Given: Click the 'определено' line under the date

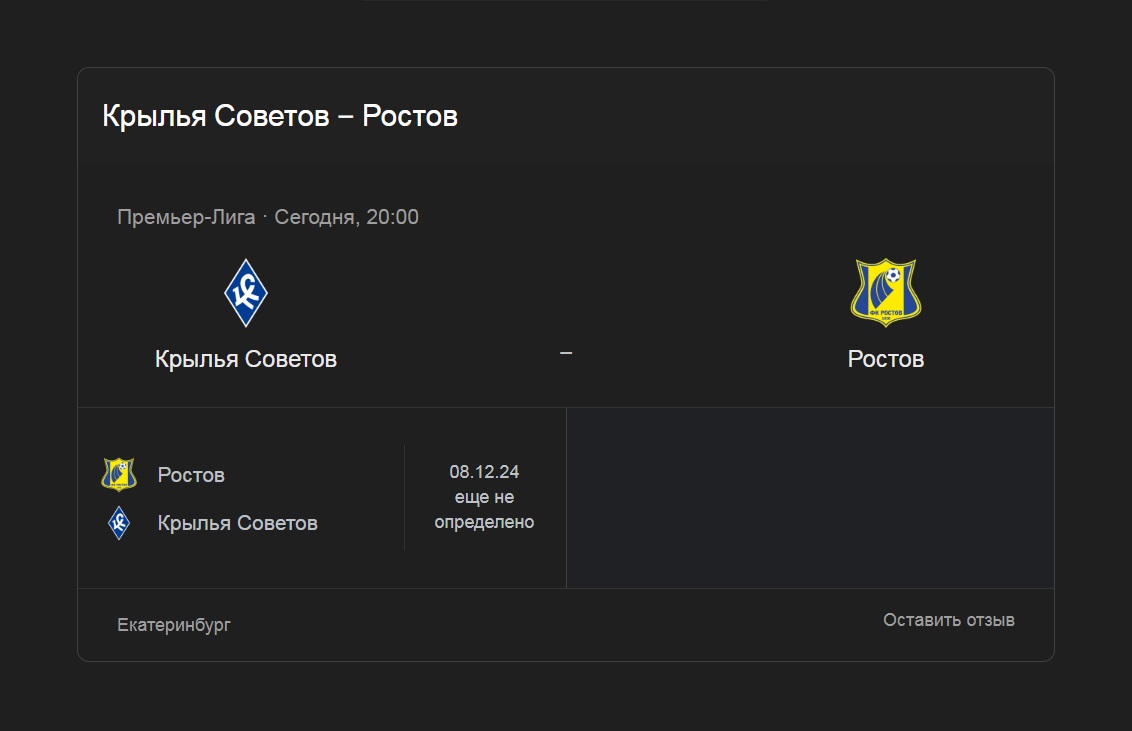Looking at the screenshot, I should [484, 522].
